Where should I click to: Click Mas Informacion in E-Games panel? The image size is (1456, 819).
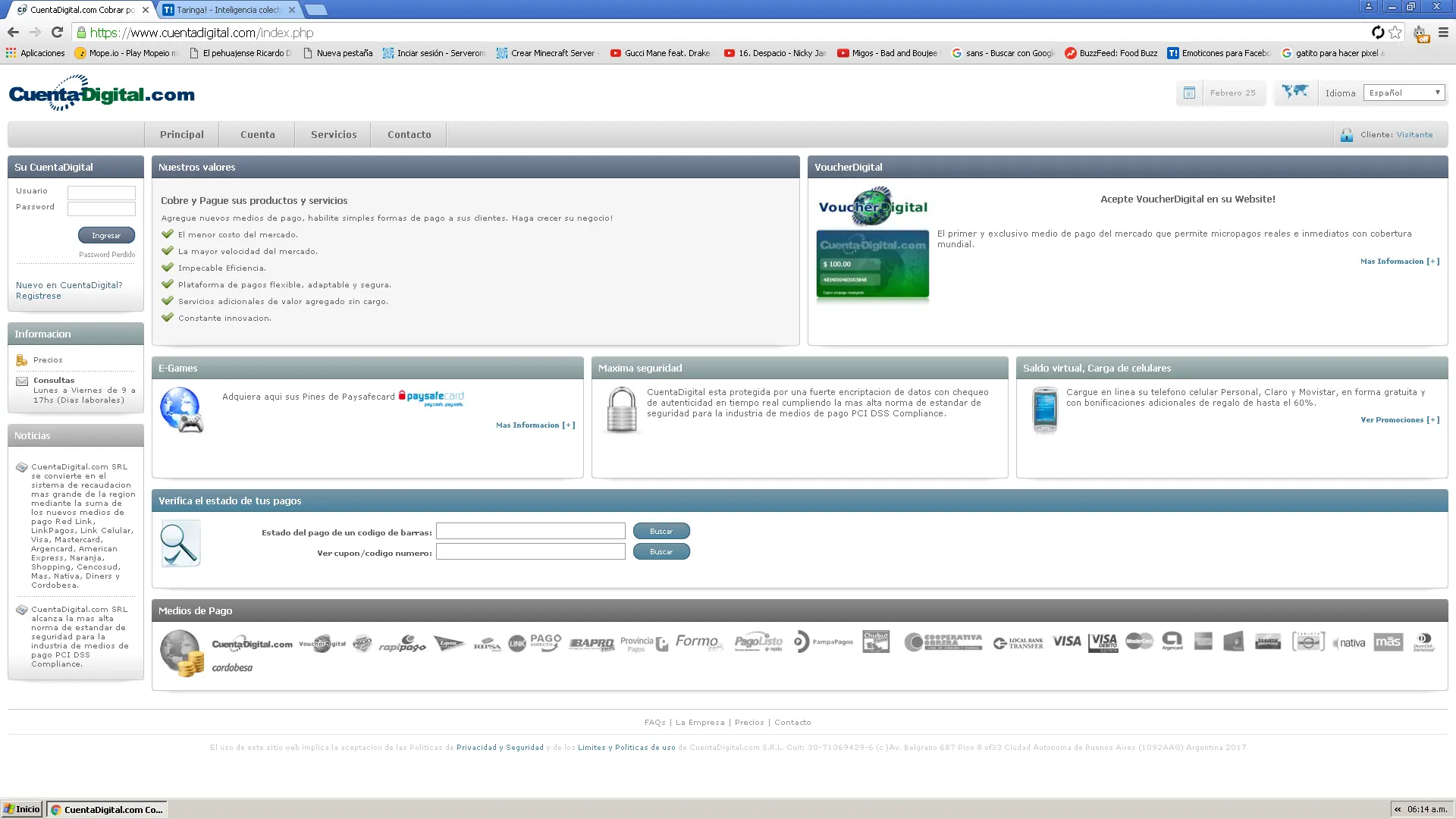535,425
